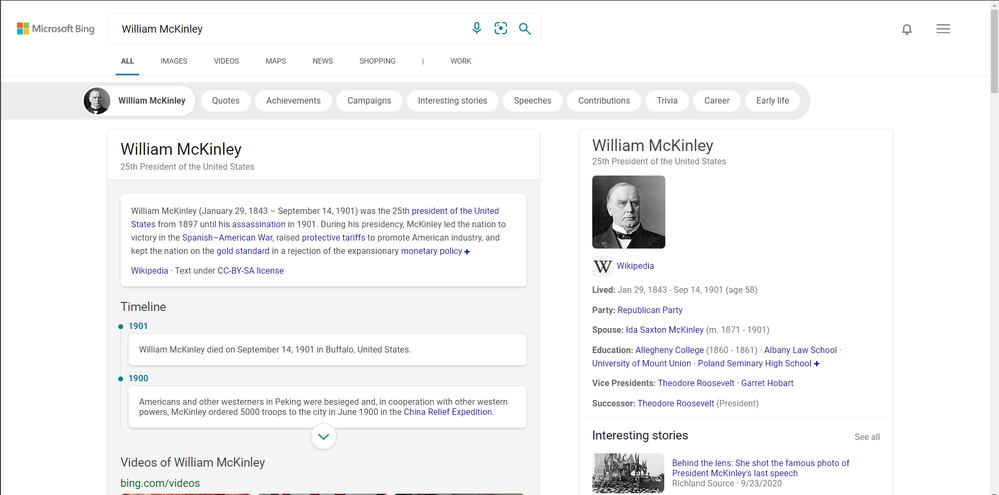Select the Quotes chip

point(226,101)
